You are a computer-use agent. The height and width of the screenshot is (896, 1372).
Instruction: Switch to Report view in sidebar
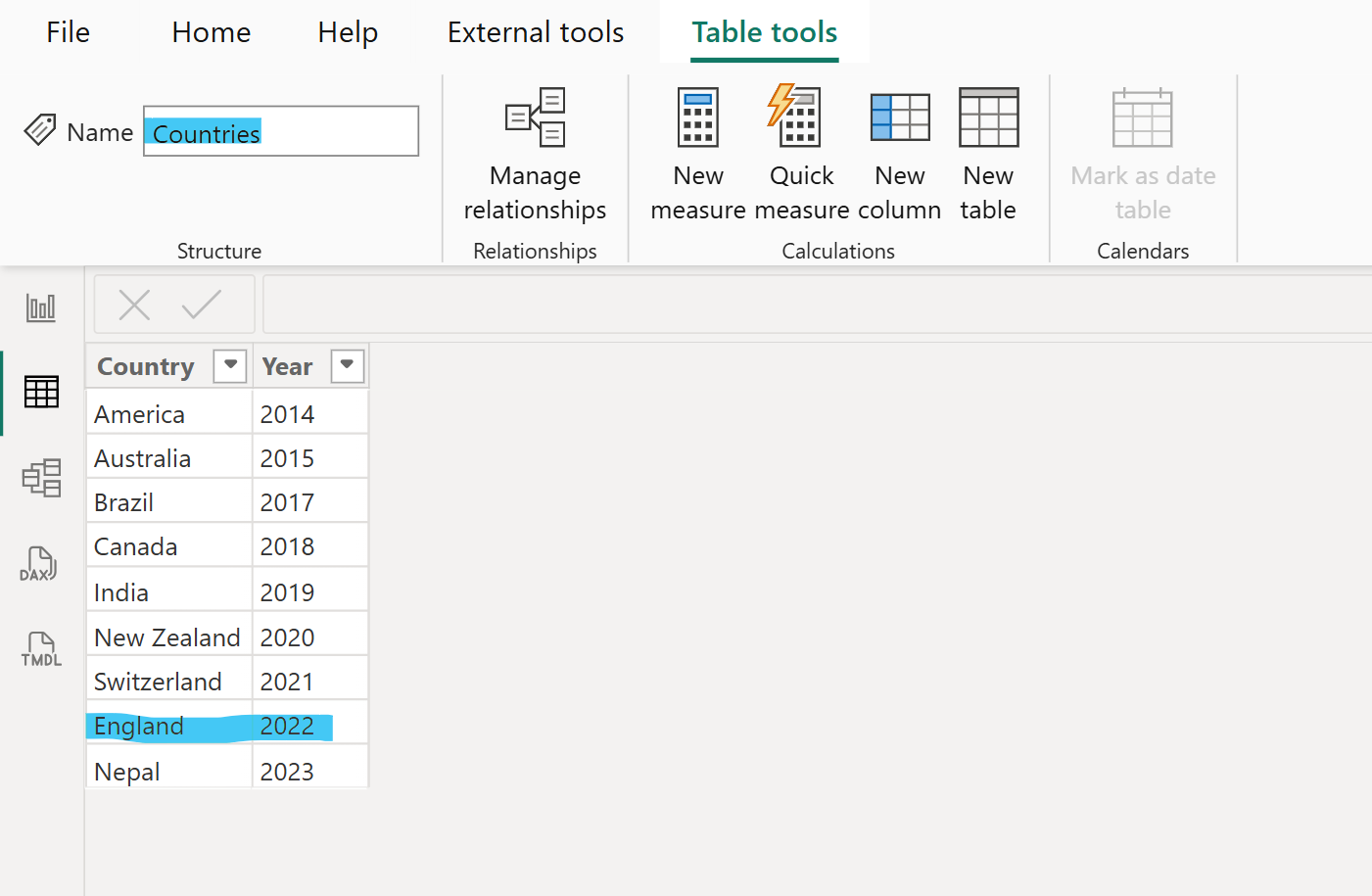(41, 308)
